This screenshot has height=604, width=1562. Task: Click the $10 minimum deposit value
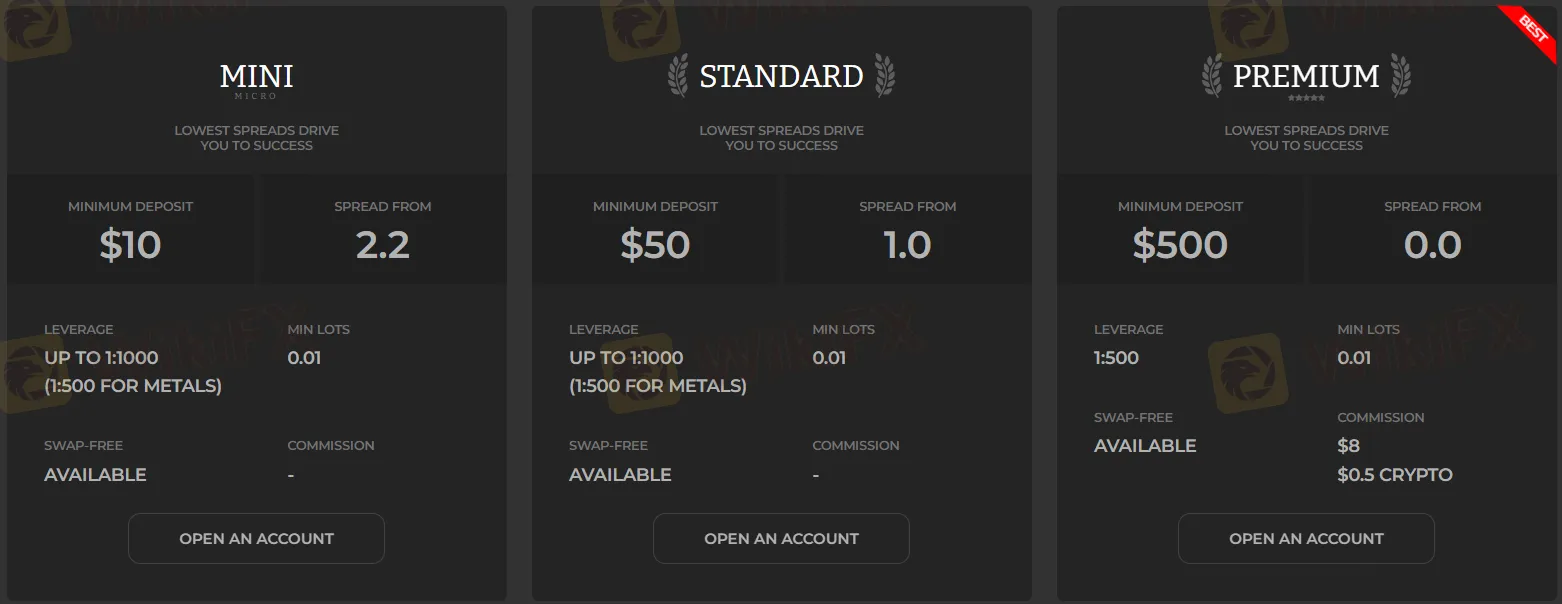(131, 245)
